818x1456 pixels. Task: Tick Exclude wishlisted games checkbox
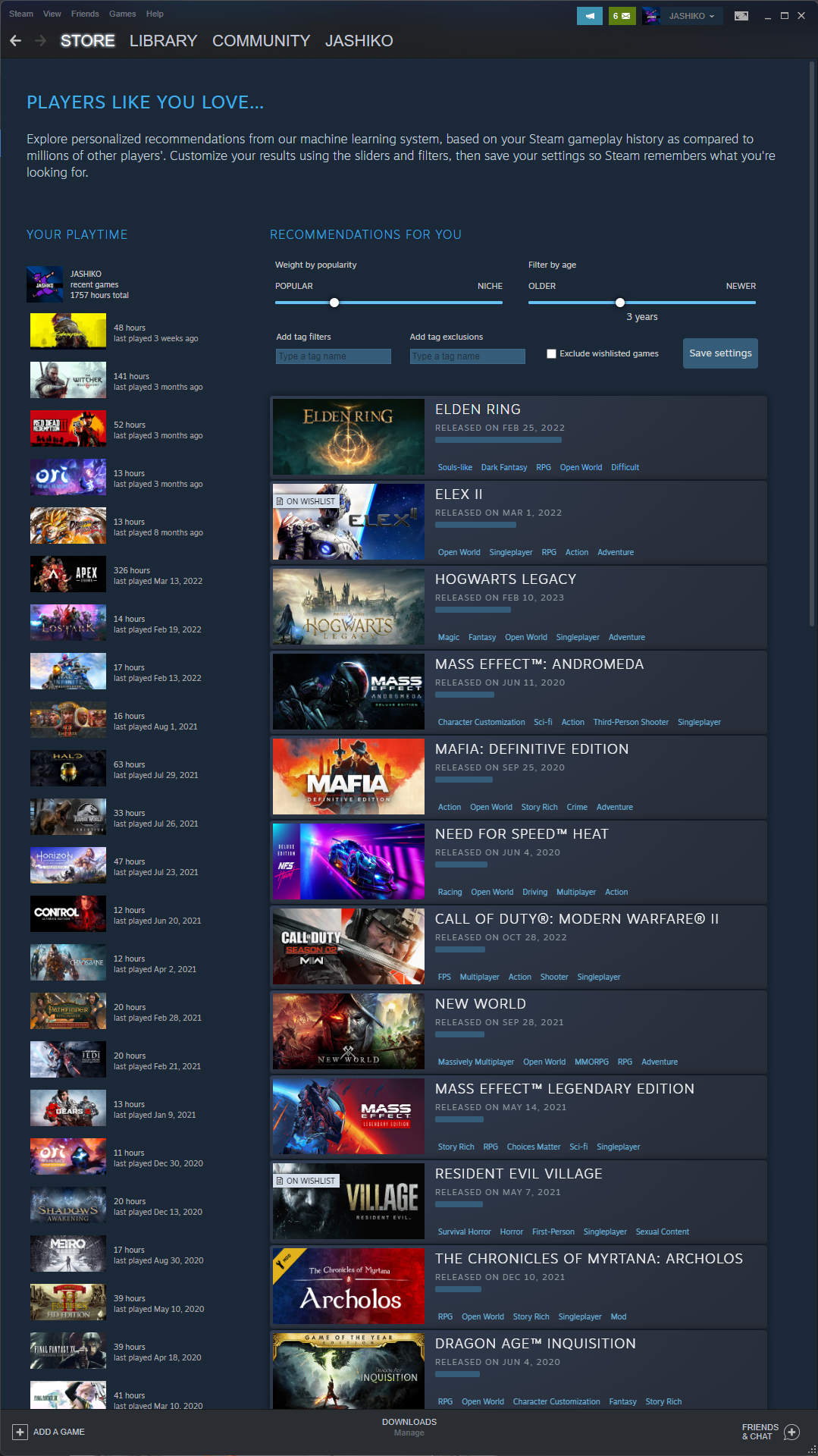(552, 353)
